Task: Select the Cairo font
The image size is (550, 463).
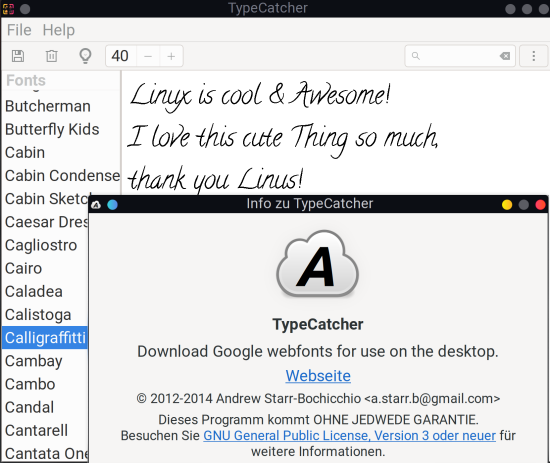Action: [x=46, y=268]
